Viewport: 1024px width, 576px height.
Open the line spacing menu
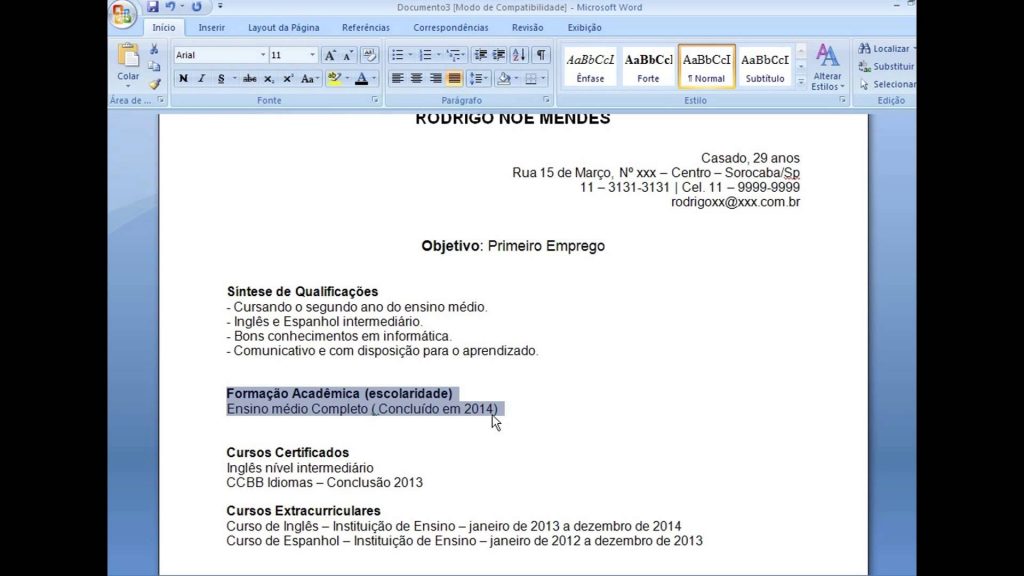pyautogui.click(x=478, y=78)
